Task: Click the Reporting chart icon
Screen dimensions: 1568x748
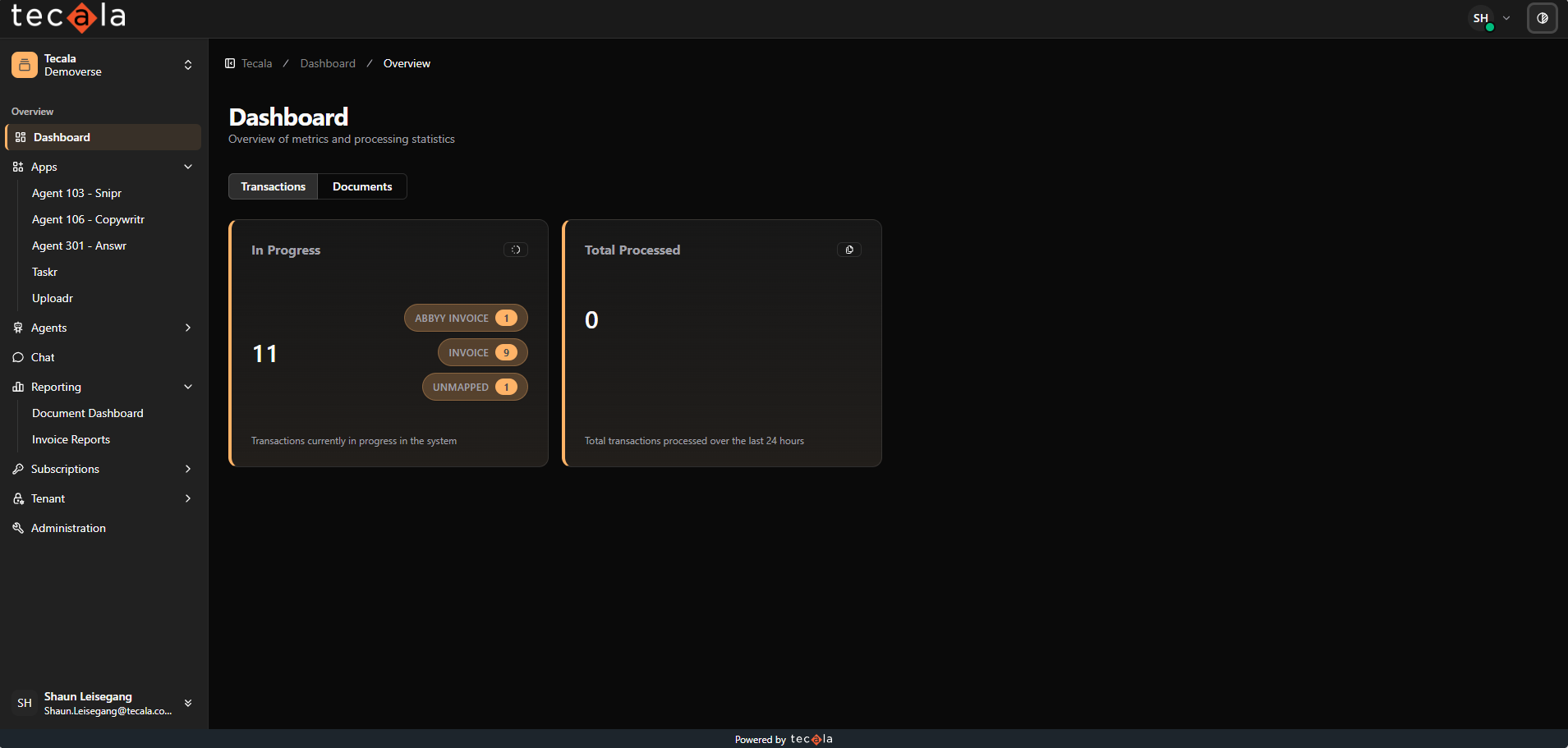Action: [x=18, y=387]
